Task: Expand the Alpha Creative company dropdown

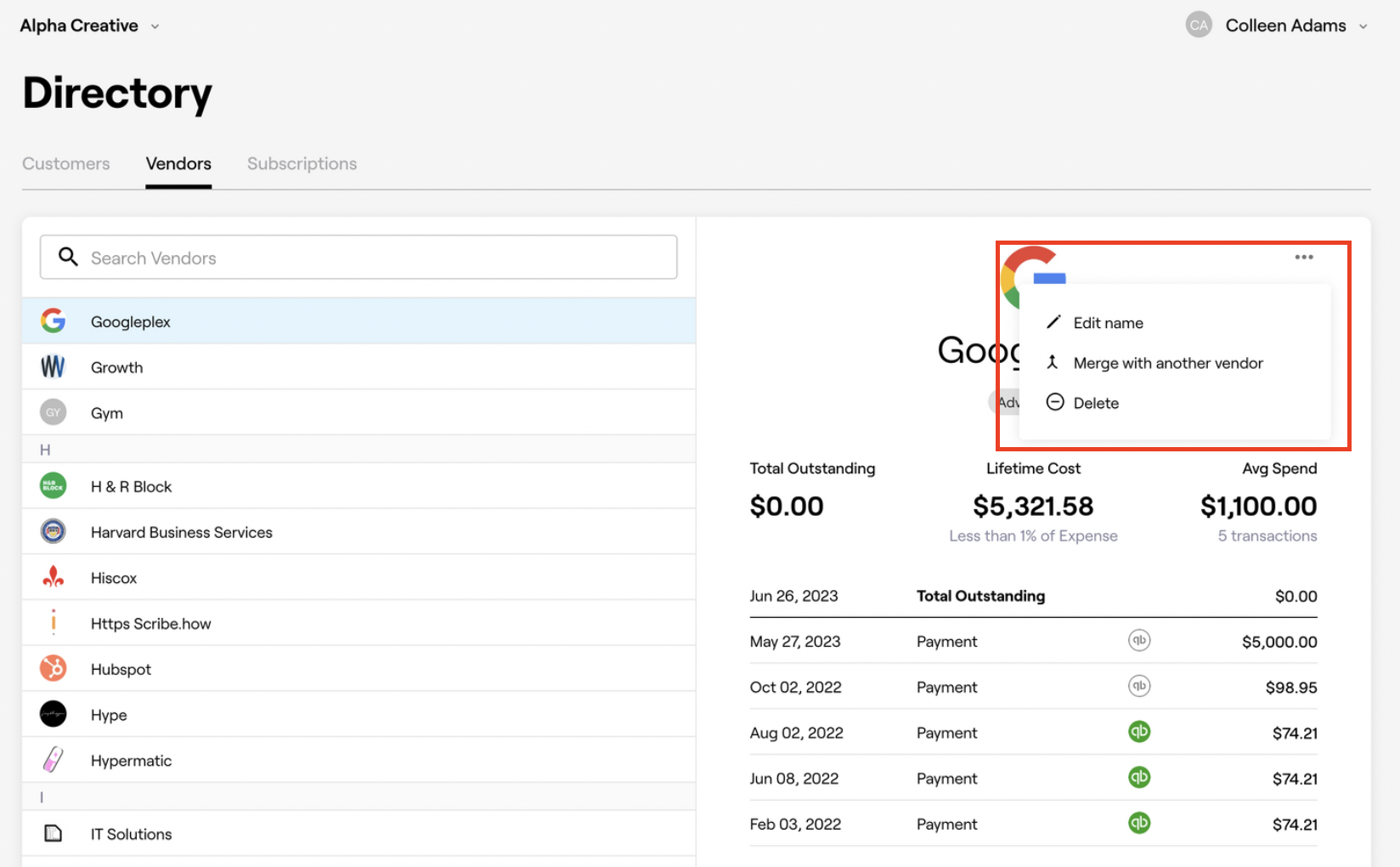Action: [89, 25]
